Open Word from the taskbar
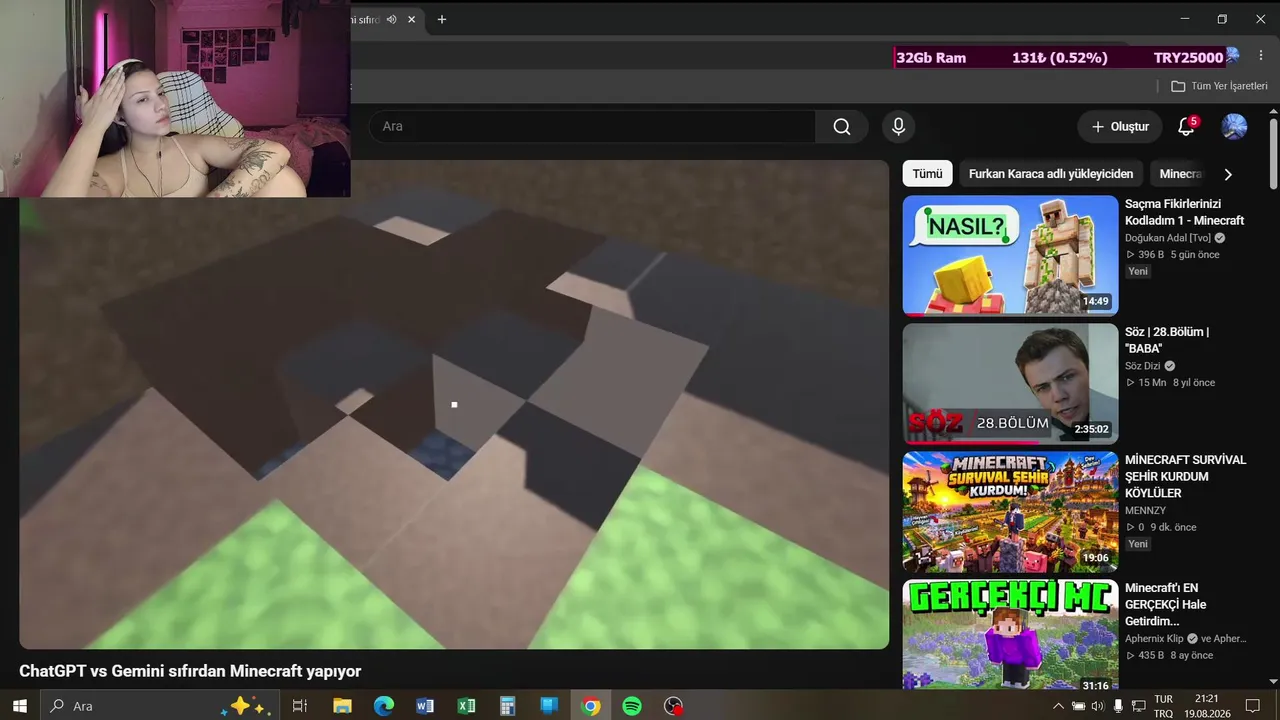The height and width of the screenshot is (720, 1280). [425, 706]
